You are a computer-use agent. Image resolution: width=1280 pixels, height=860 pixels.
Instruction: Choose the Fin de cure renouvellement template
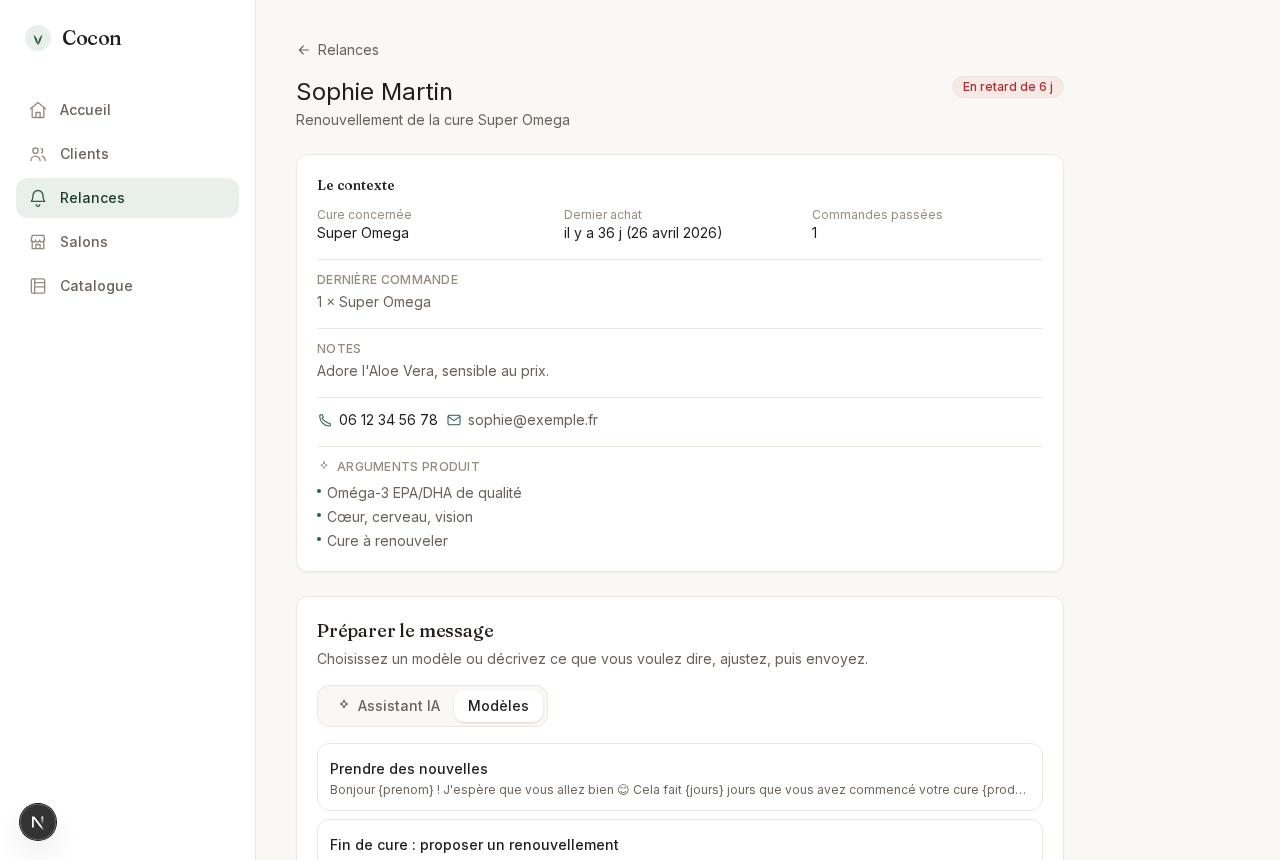click(x=680, y=842)
